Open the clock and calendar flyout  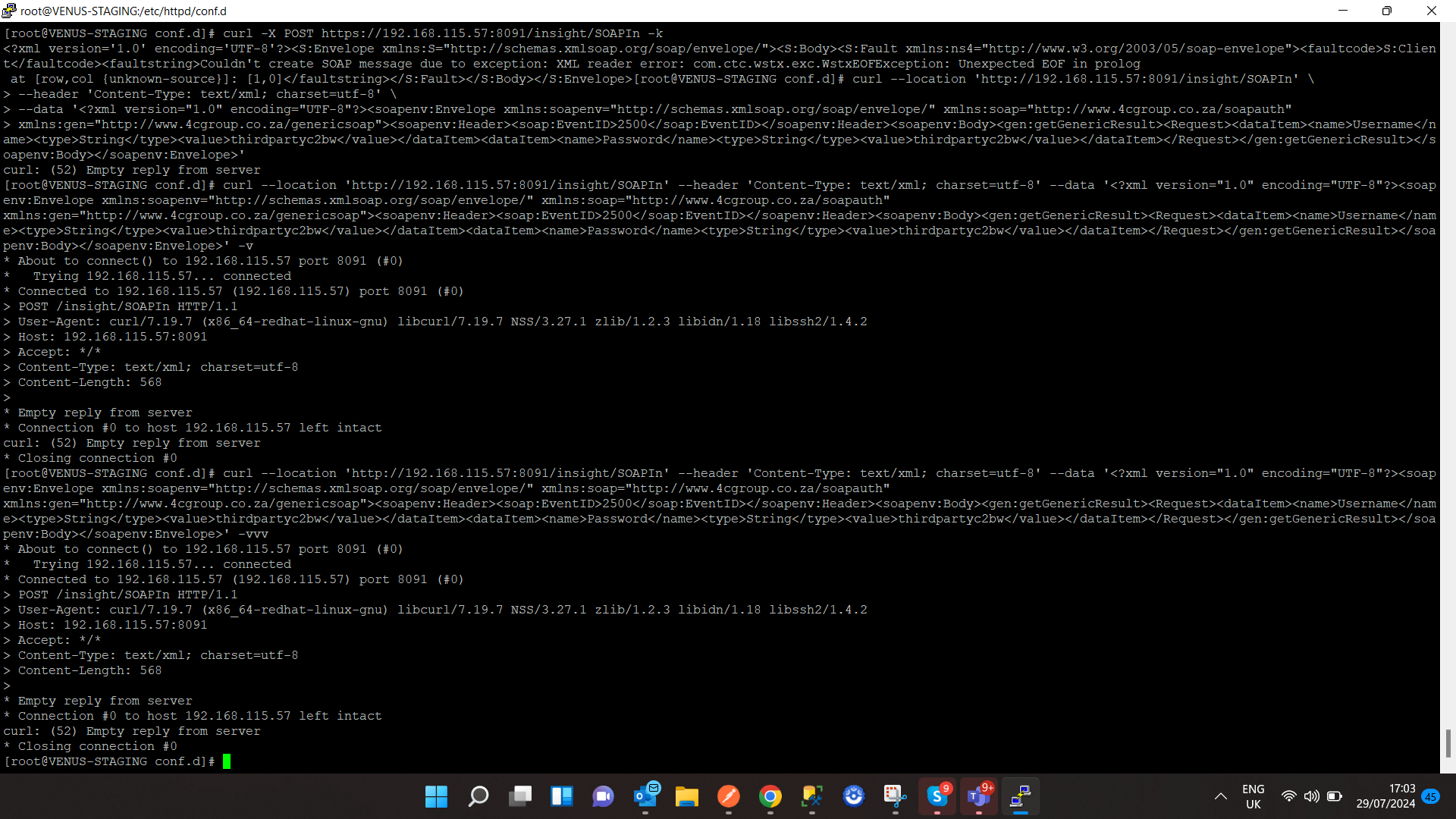pyautogui.click(x=1385, y=796)
